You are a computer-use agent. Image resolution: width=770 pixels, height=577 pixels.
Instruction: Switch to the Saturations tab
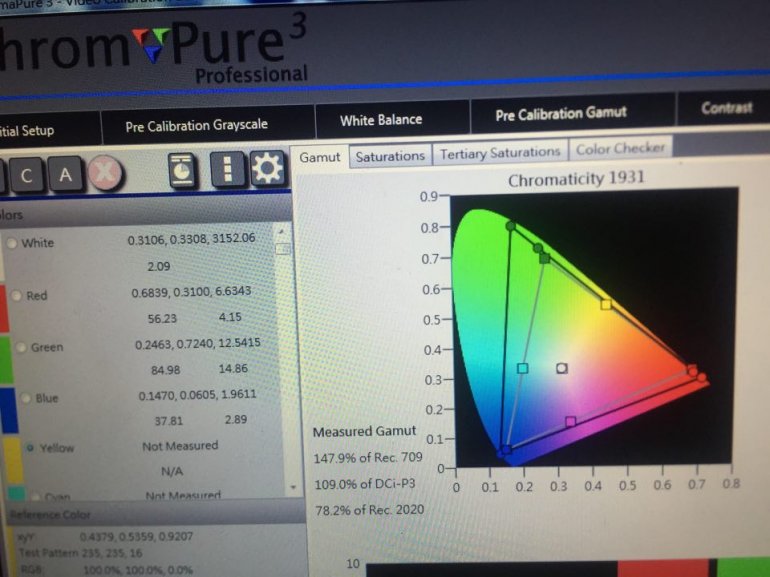click(x=389, y=156)
